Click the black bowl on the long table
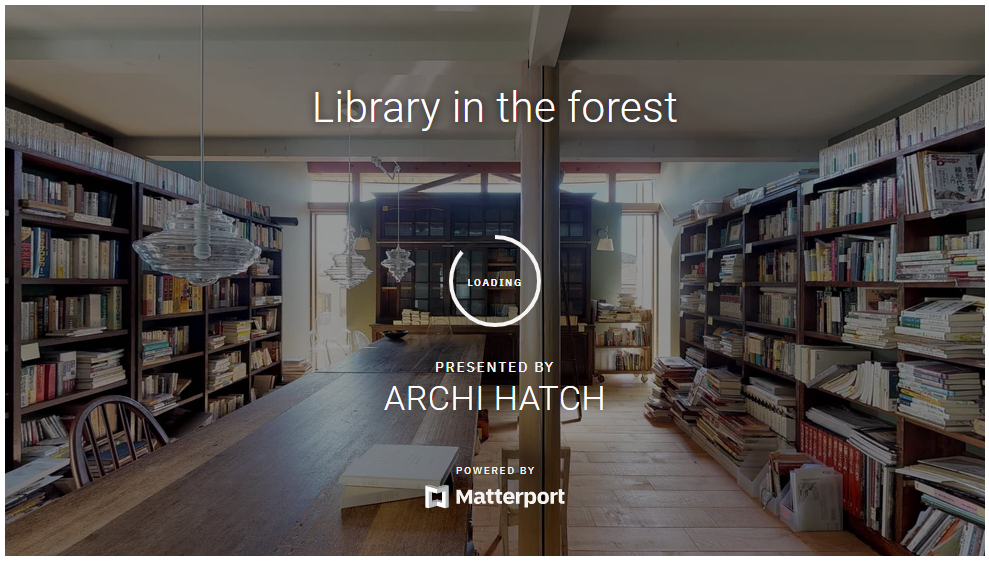 (395, 334)
